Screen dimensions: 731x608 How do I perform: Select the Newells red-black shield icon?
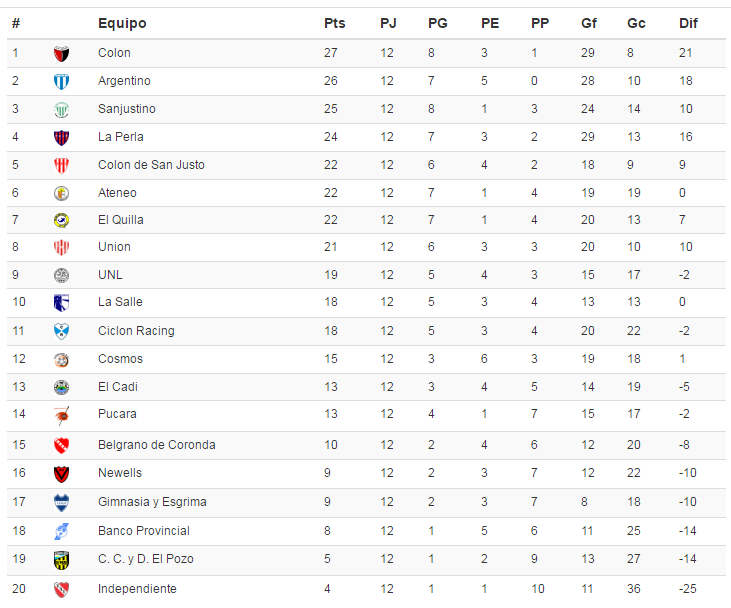[61, 474]
